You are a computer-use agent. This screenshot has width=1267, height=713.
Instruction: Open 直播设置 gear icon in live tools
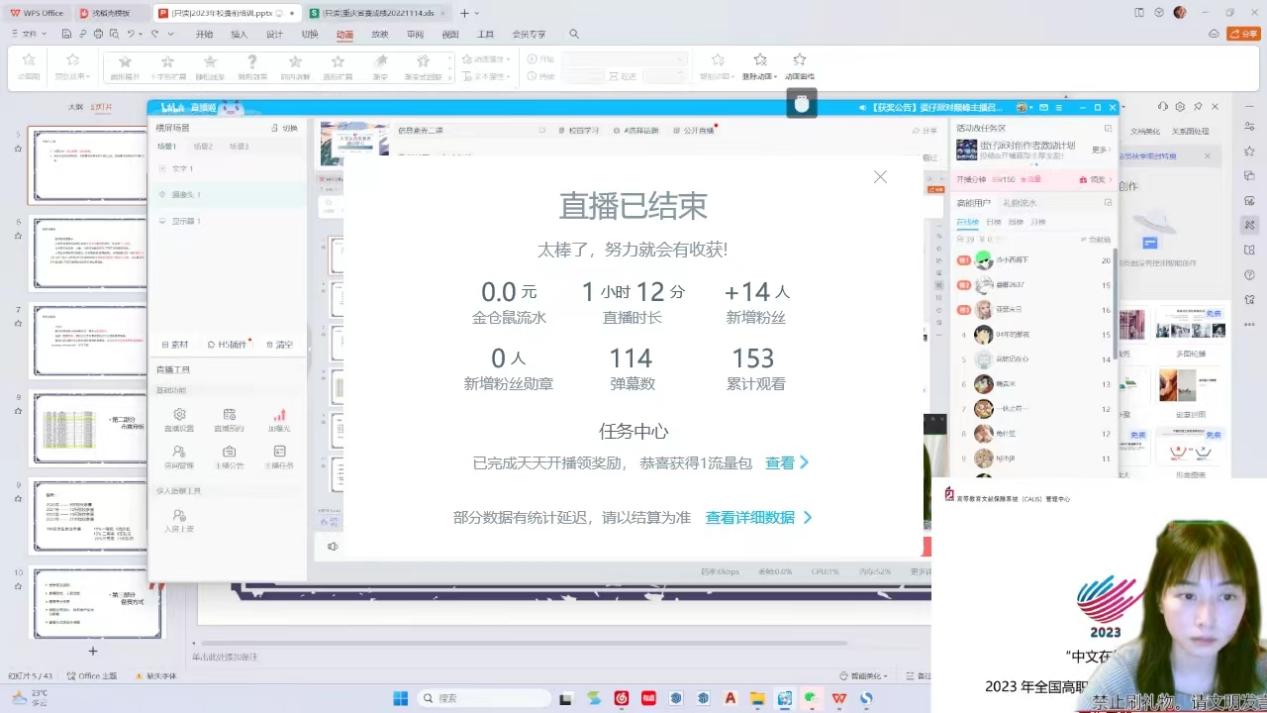(x=179, y=415)
